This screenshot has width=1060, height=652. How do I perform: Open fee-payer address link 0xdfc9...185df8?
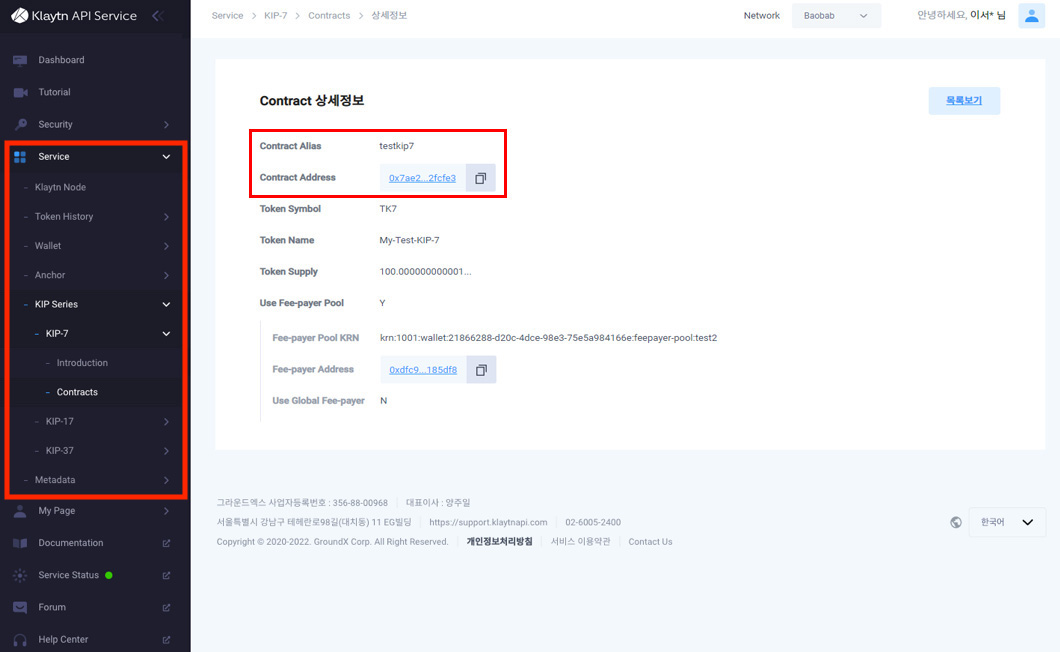423,370
